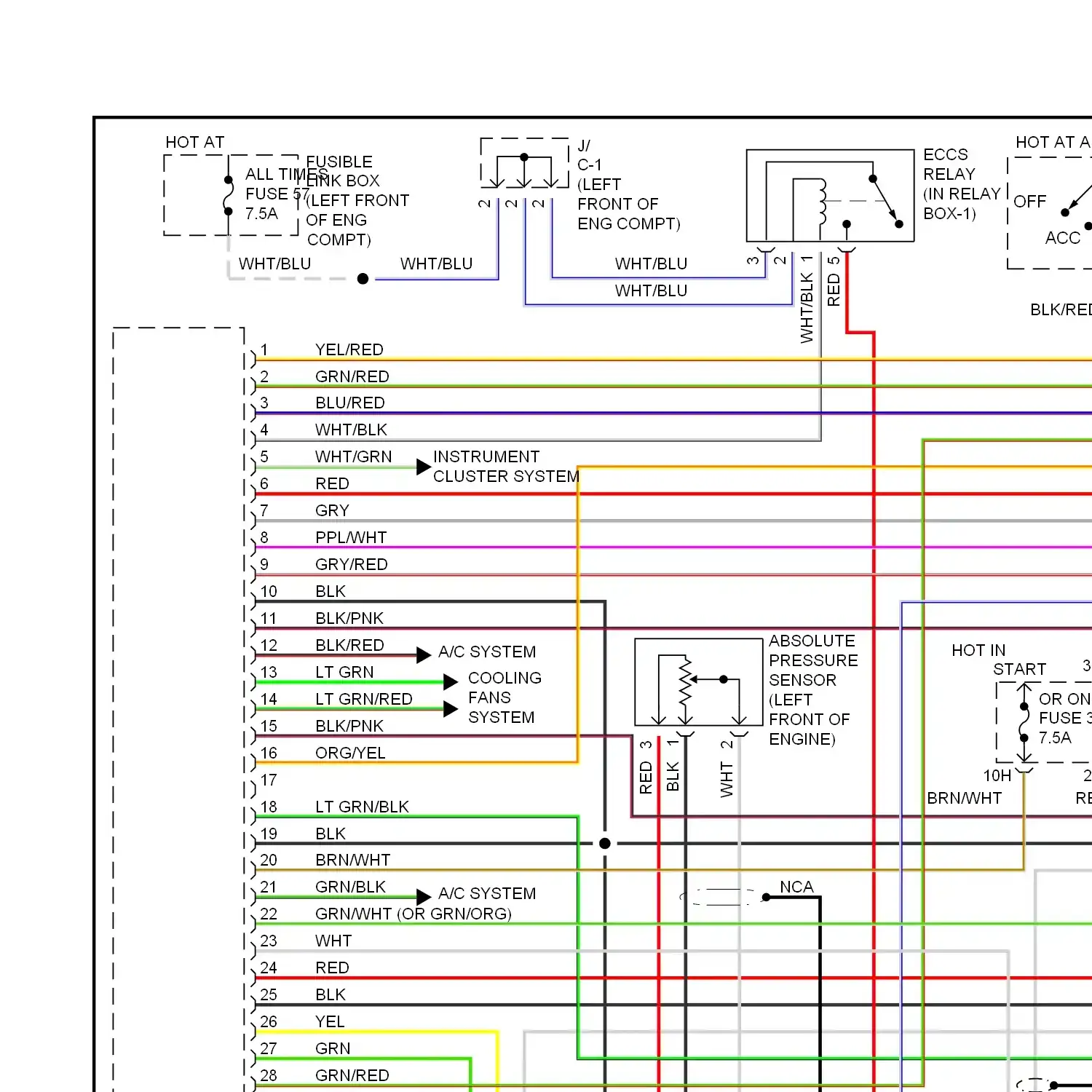Click the arrow on pin 21 GRN/BLK wire

424,897
